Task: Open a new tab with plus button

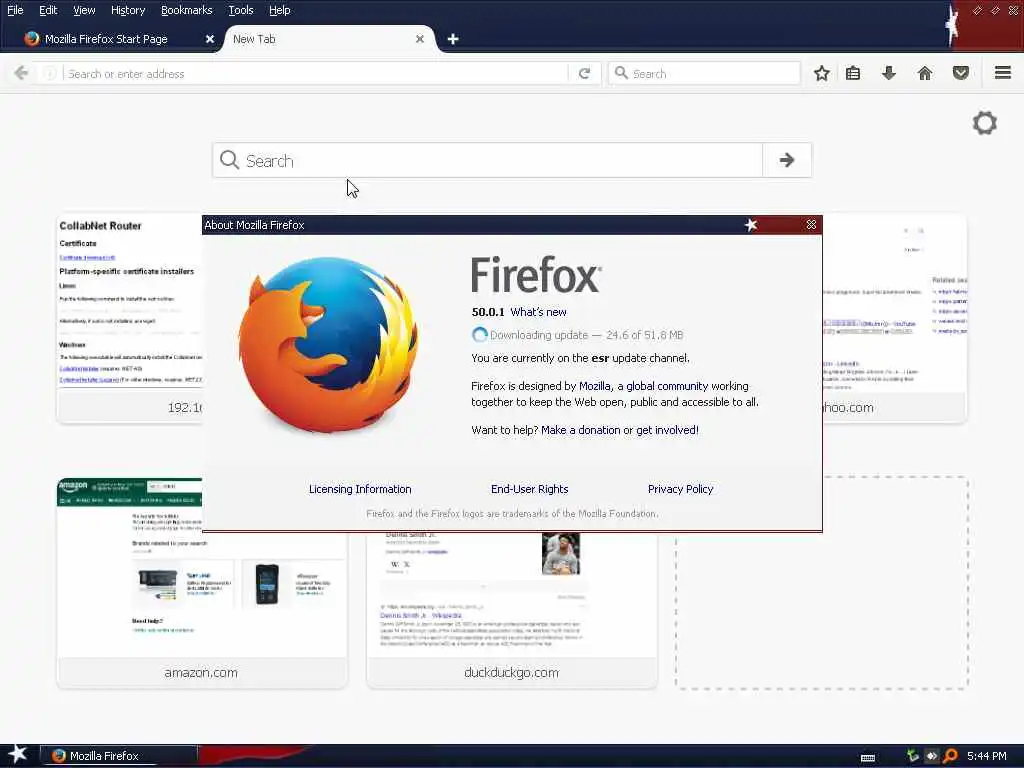Action: point(453,39)
